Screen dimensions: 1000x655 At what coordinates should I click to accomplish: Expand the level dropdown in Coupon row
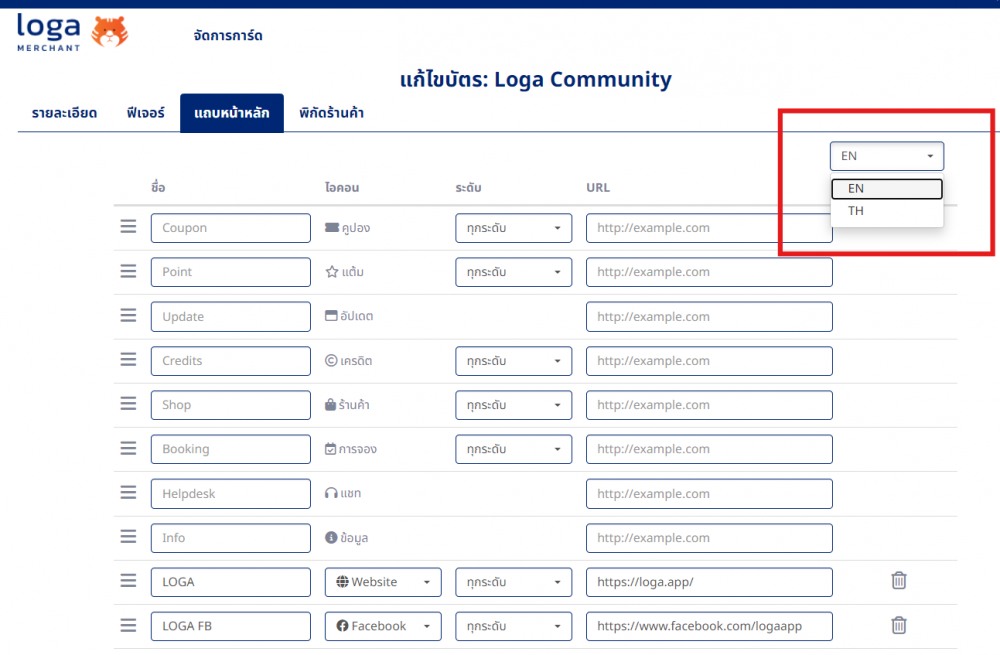[513, 228]
